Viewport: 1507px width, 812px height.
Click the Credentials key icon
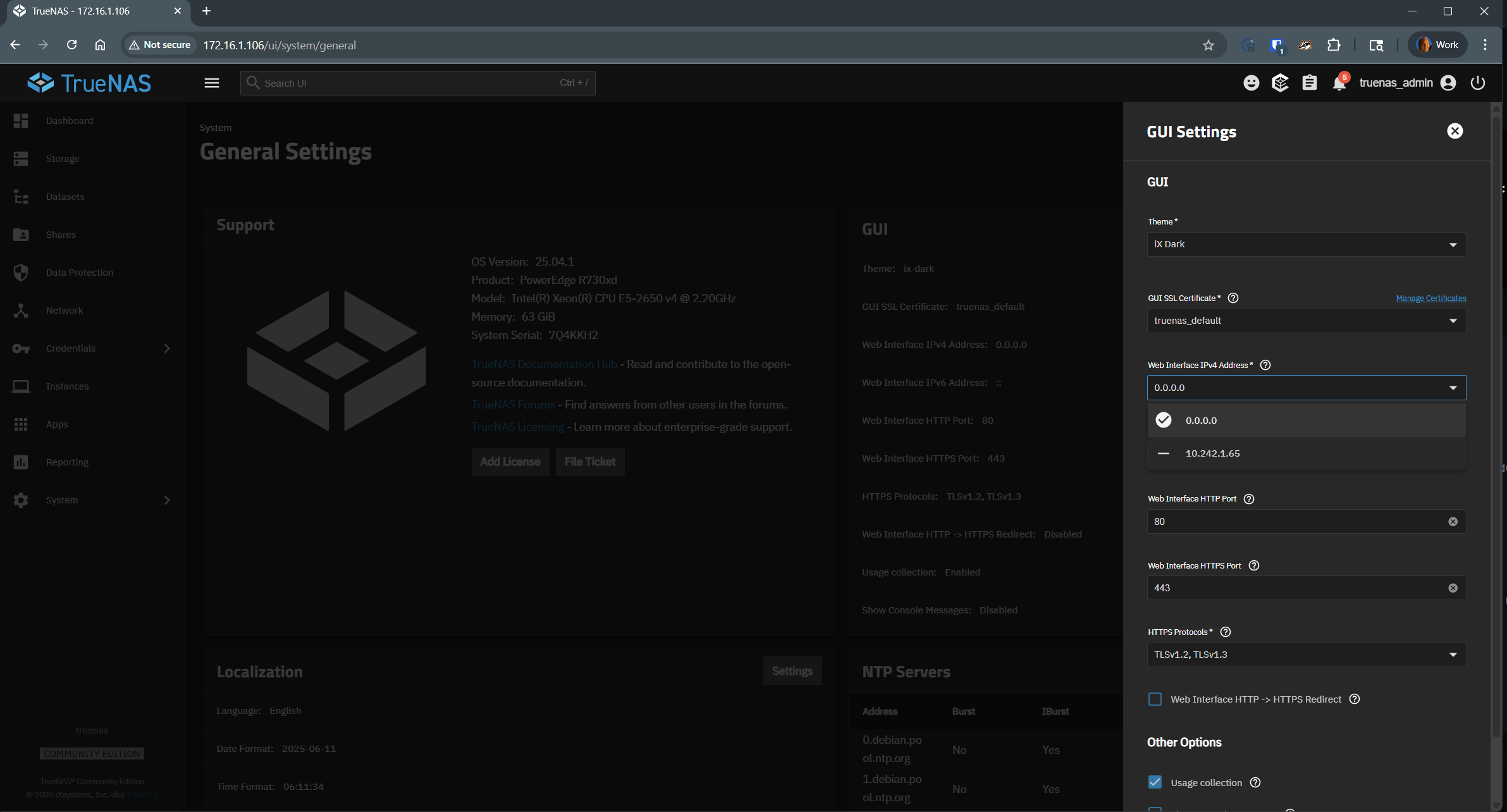(x=21, y=348)
